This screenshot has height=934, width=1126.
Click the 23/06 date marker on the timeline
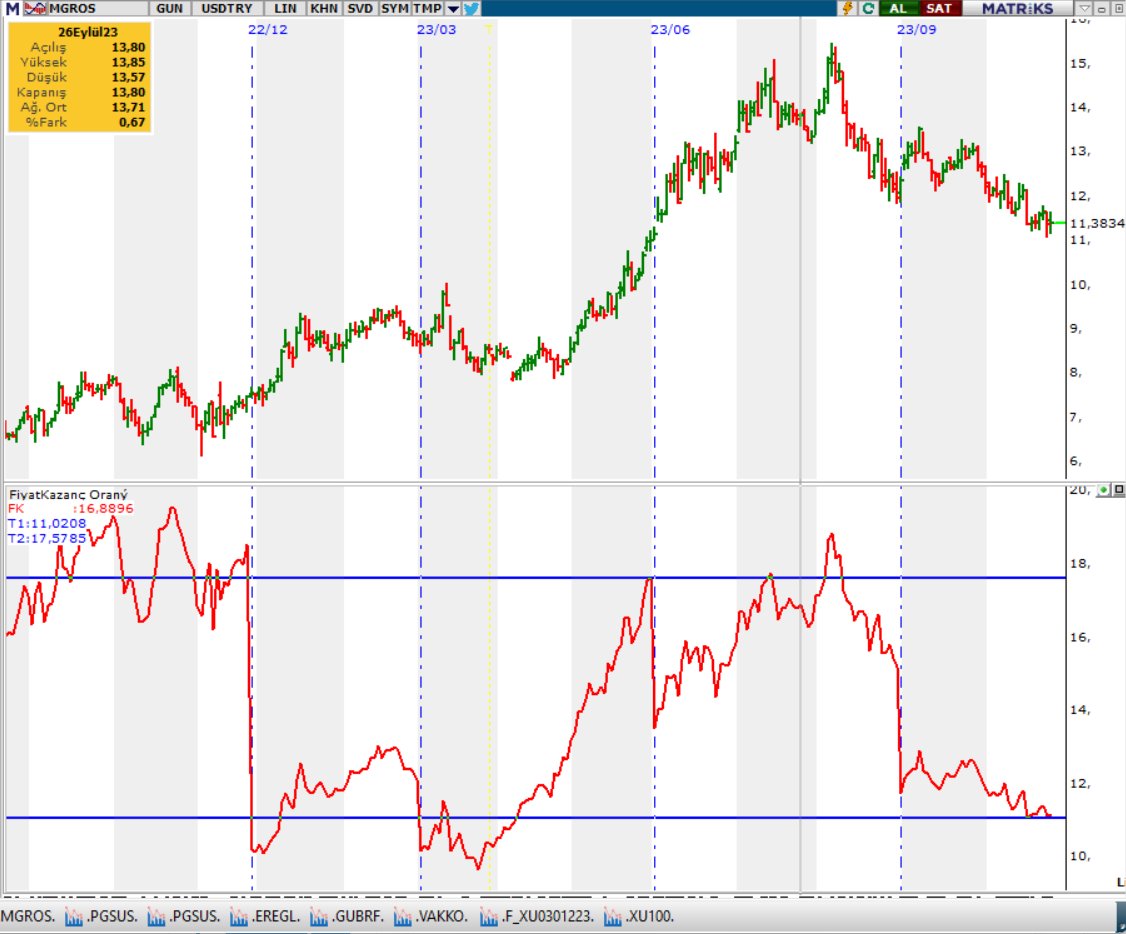click(670, 29)
